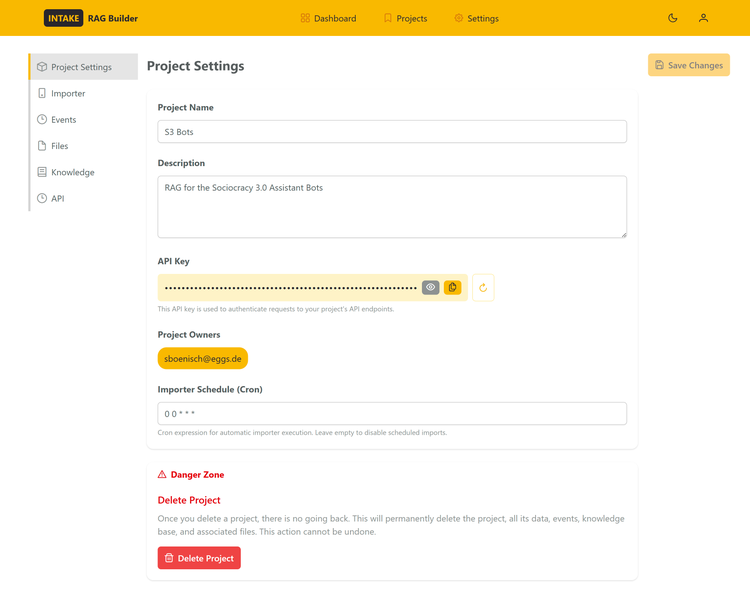
Task: Toggle dark mode moon icon
Action: coord(673,18)
